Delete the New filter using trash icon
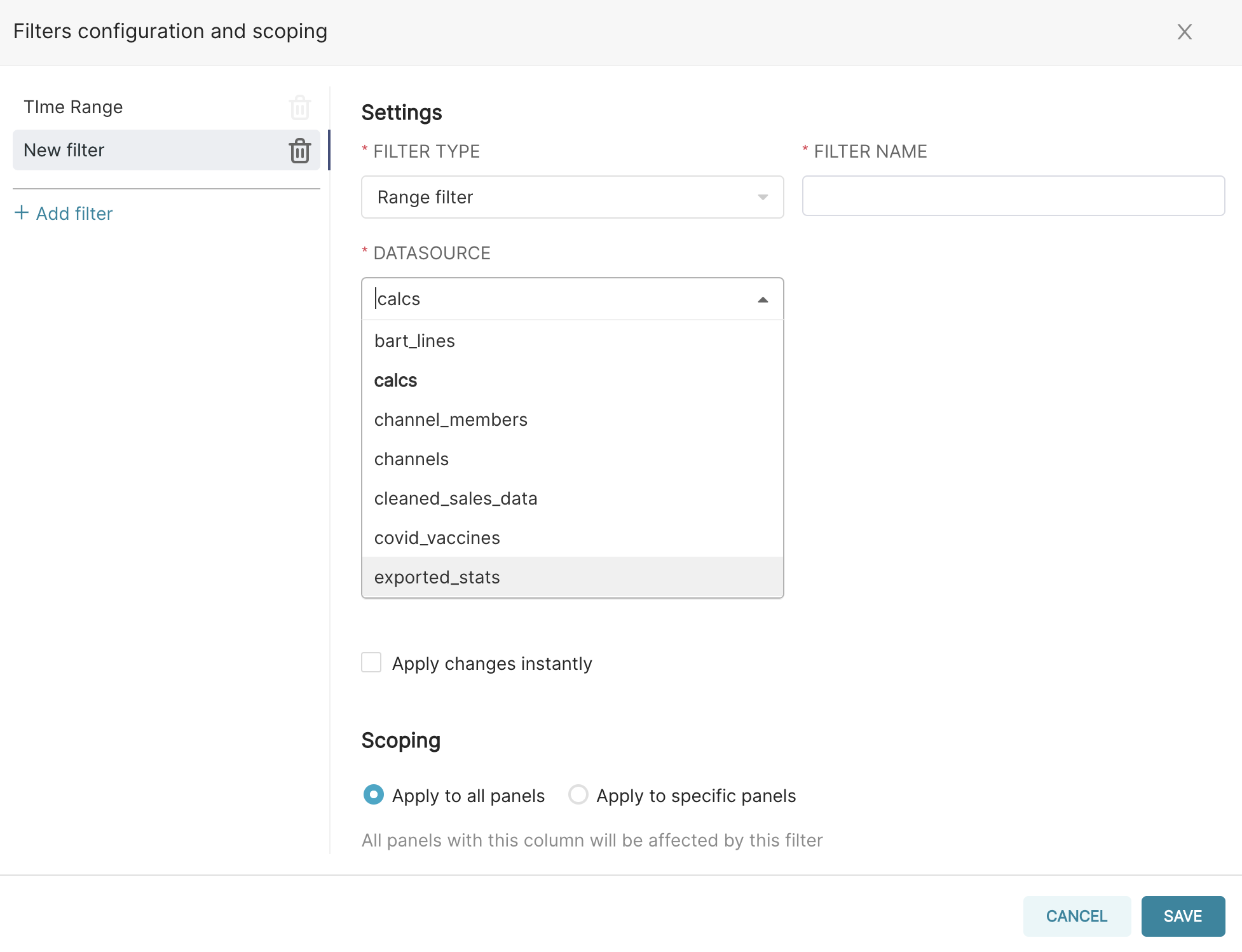 299,150
